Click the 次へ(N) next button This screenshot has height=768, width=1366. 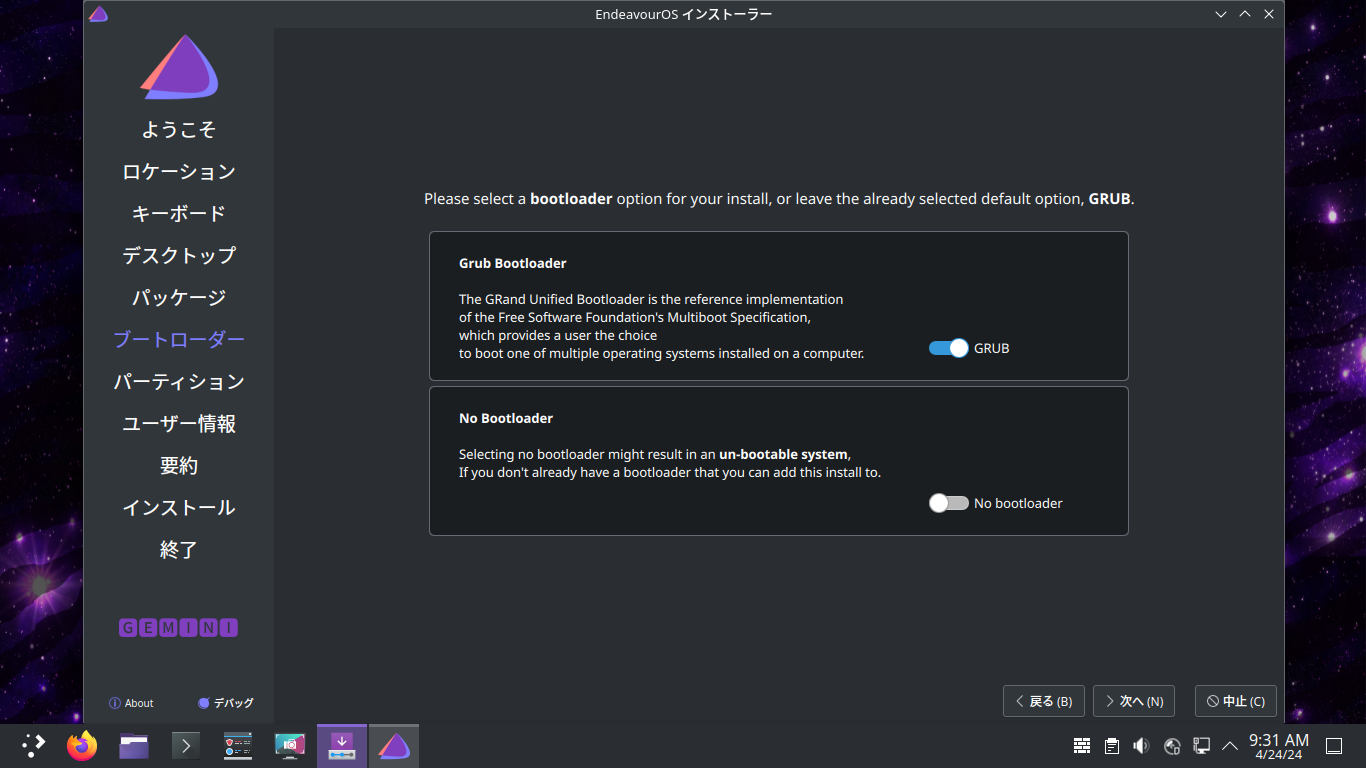click(x=1134, y=701)
